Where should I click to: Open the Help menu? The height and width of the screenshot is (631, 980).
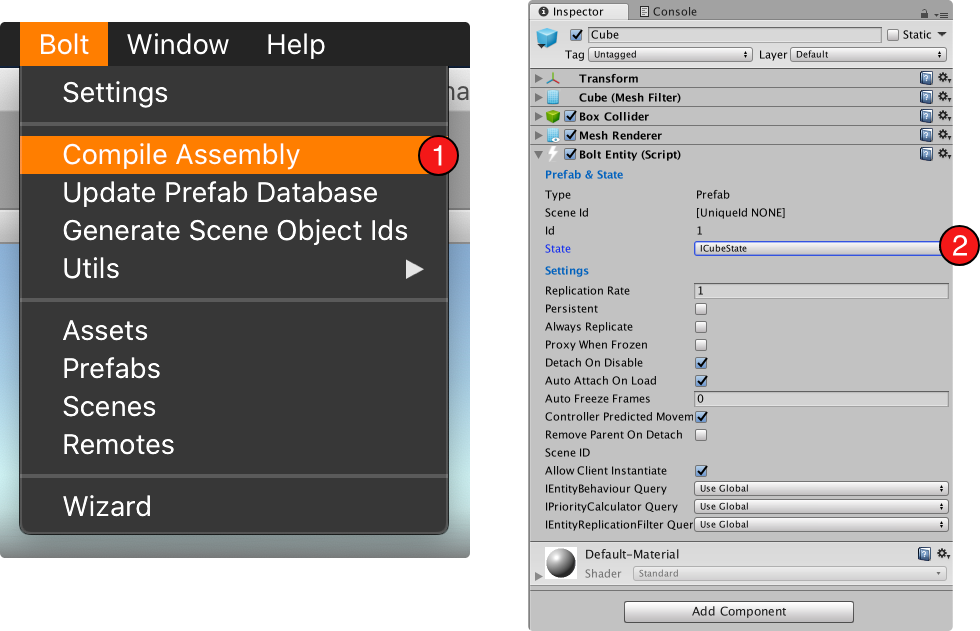tap(296, 44)
